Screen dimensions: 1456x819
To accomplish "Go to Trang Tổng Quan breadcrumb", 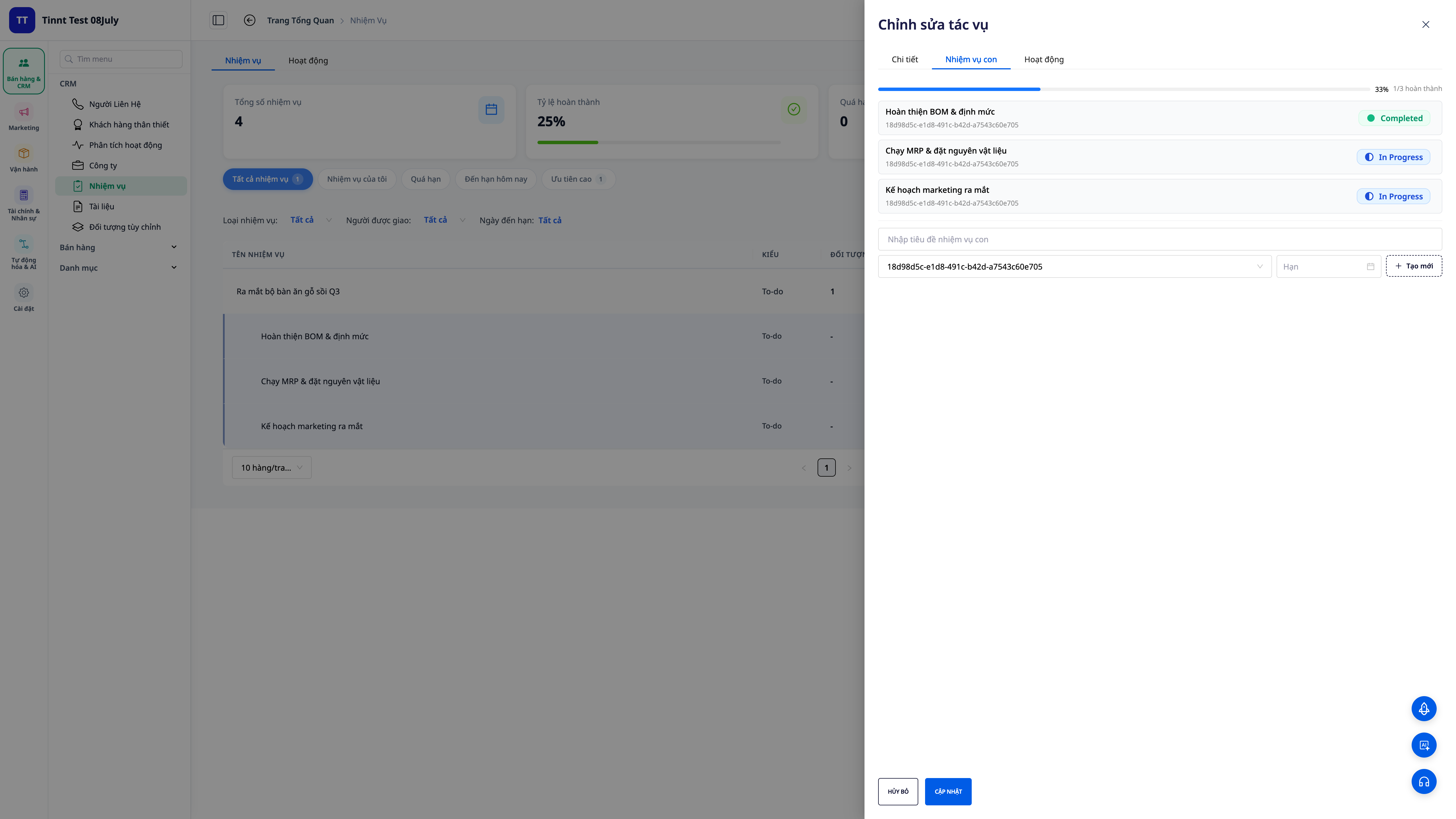I will point(300,20).
